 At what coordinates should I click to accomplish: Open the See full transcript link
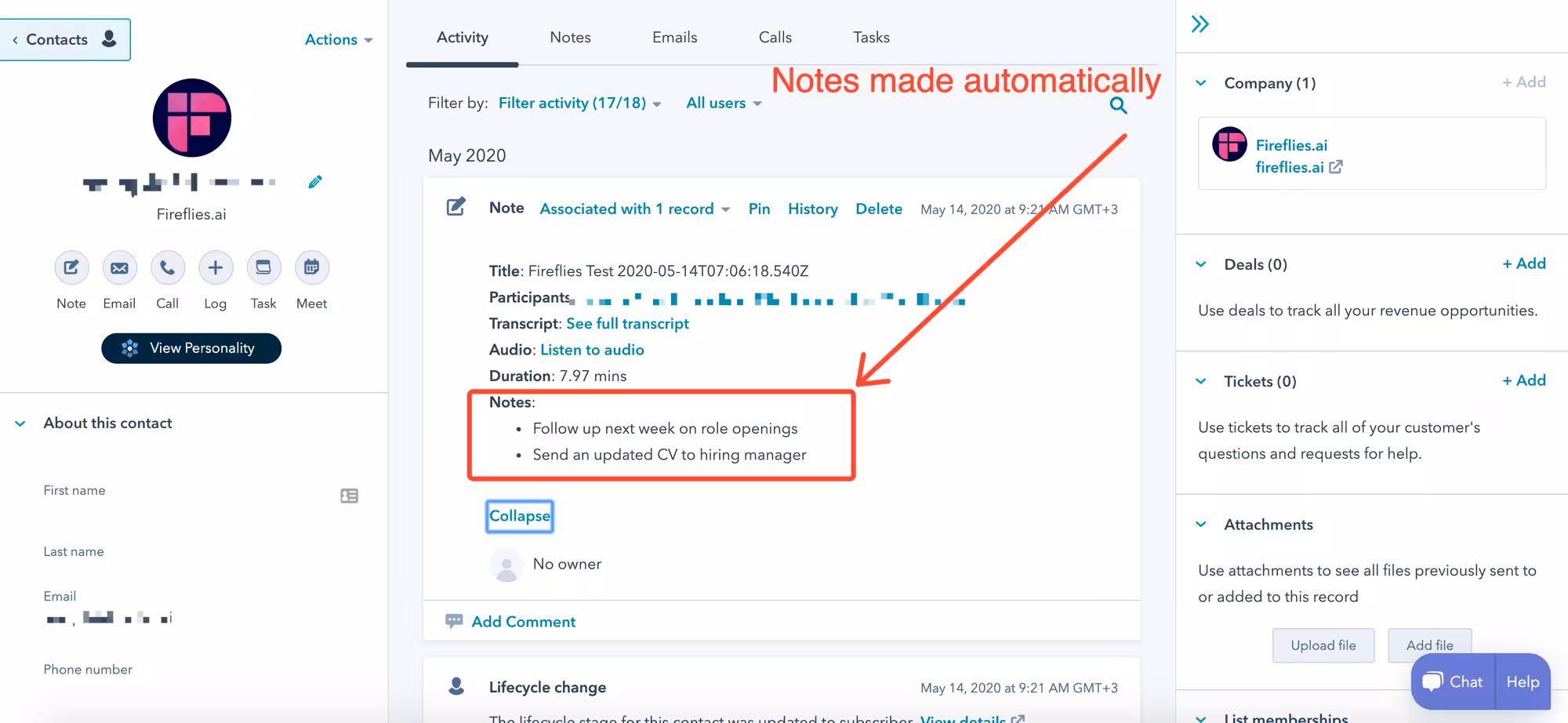(627, 324)
